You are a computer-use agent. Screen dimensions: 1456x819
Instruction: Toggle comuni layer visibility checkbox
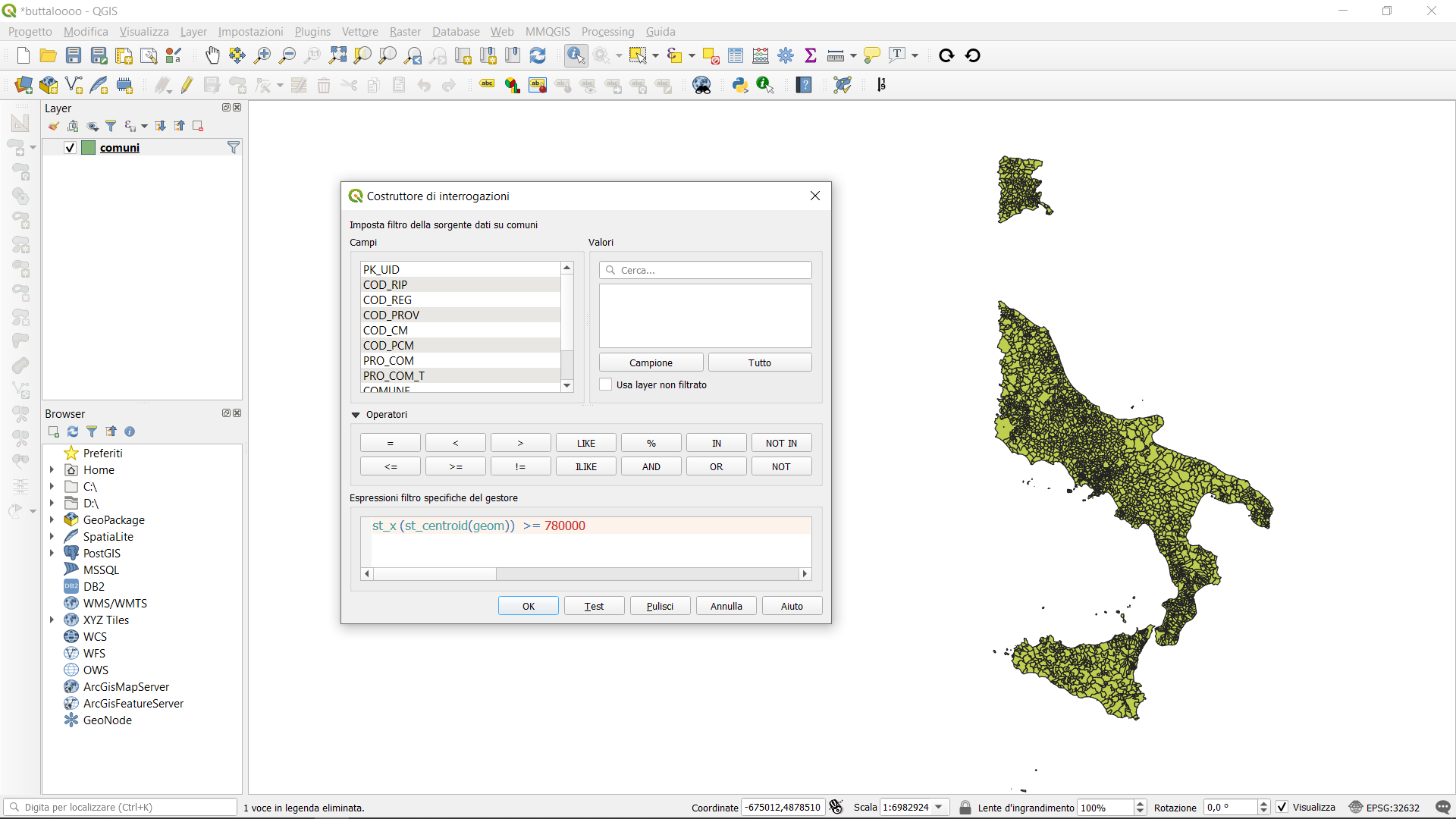70,147
